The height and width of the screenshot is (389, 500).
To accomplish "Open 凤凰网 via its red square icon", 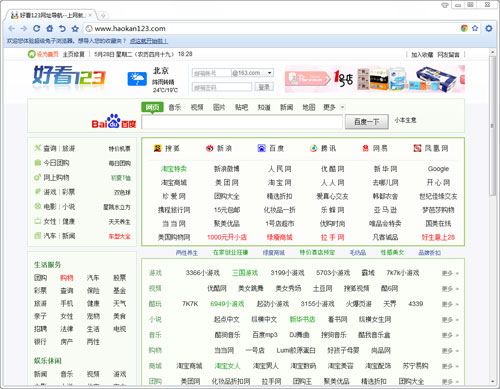I will point(417,148).
